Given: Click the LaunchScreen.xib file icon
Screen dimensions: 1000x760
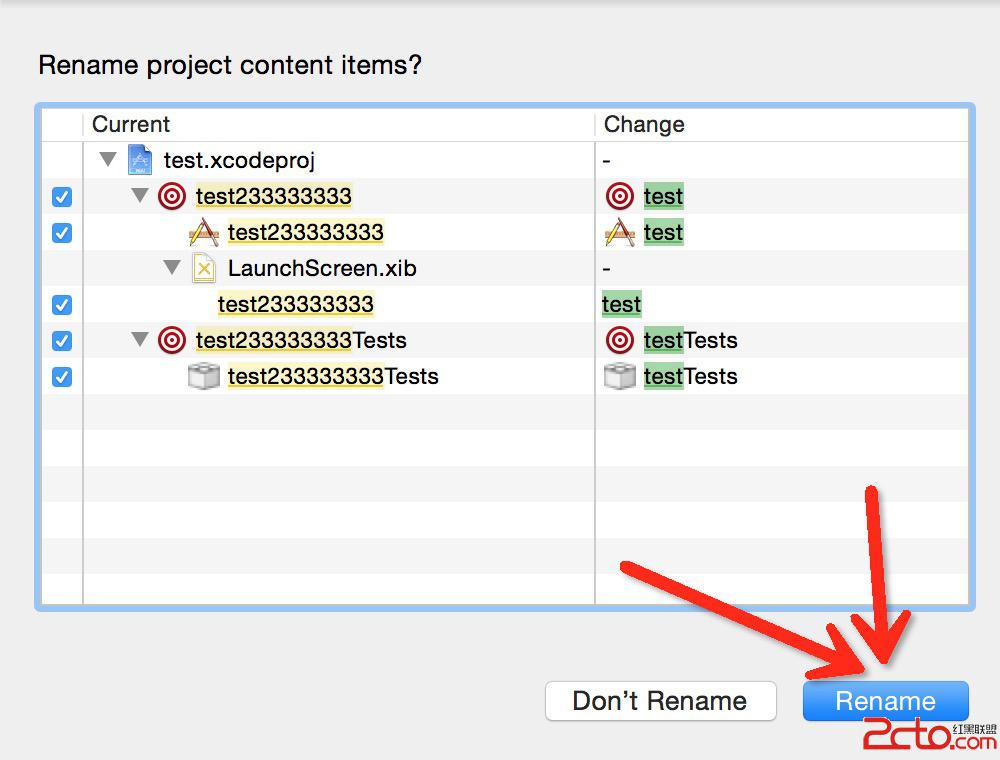Looking at the screenshot, I should tap(204, 268).
